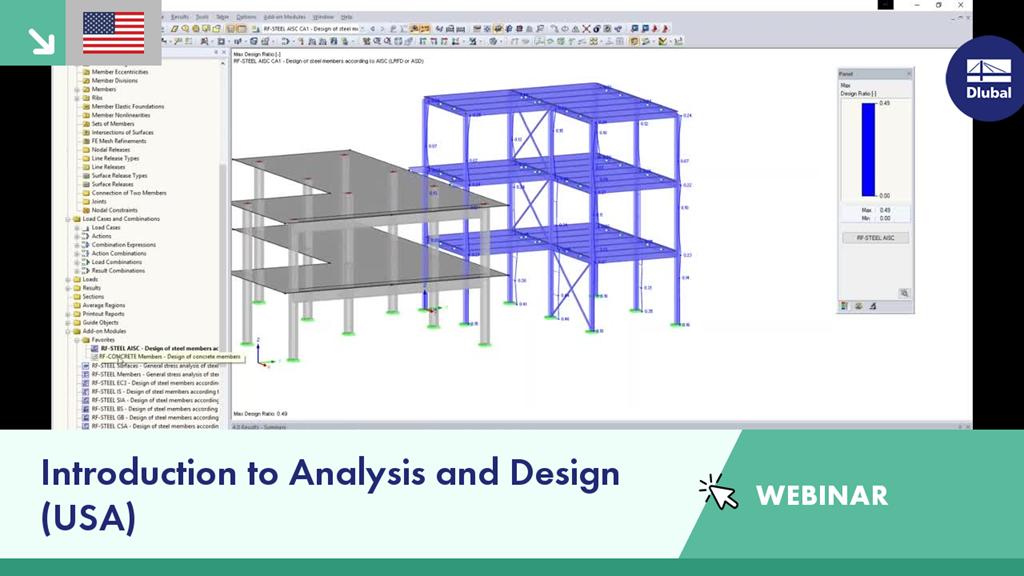Open the RF-STEEL AISC CA1 case dropdown

tap(363, 29)
